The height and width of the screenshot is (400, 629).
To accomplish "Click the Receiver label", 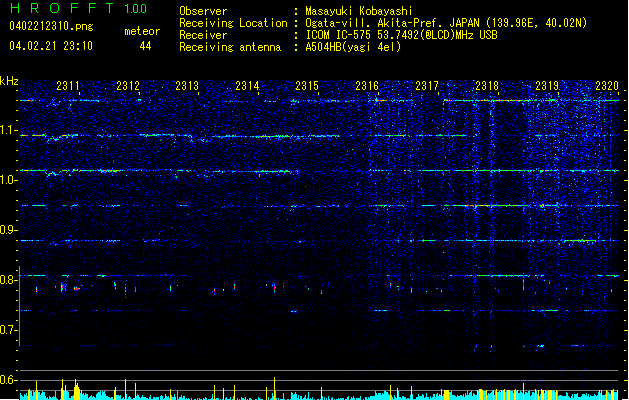I will pyautogui.click(x=203, y=35).
